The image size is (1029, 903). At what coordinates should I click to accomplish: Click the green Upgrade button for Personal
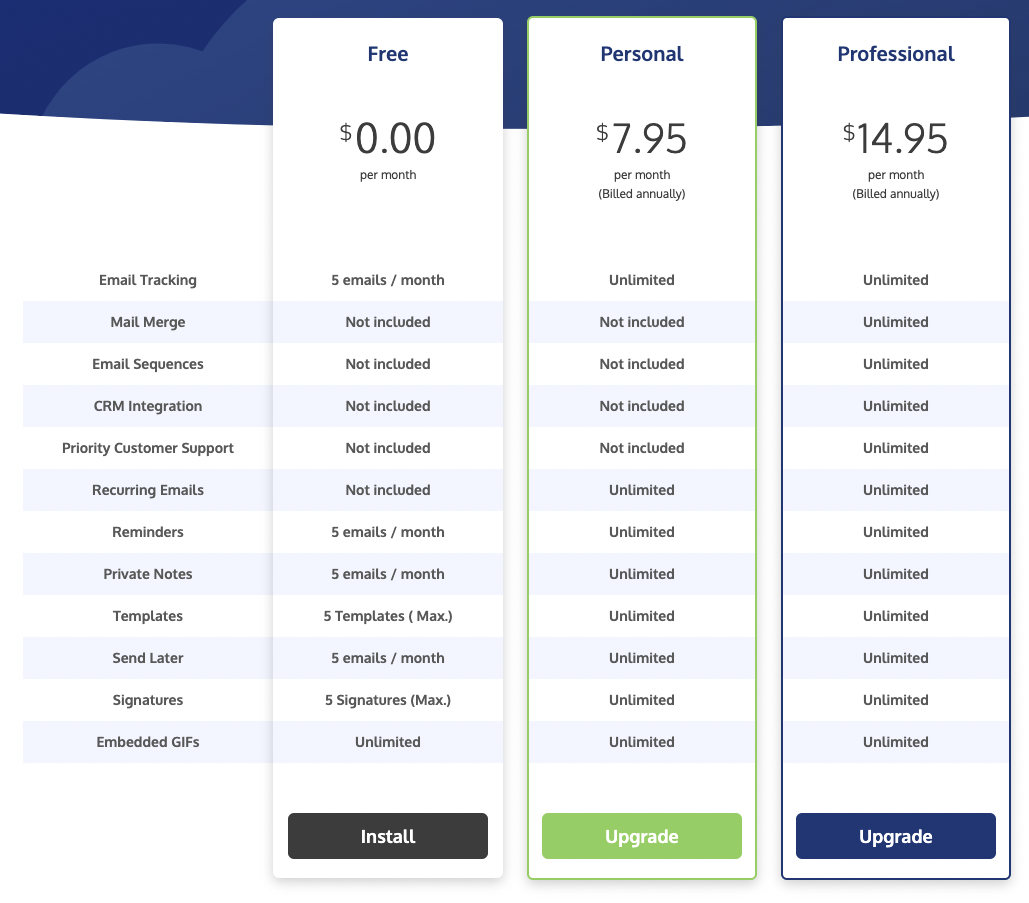(x=641, y=836)
